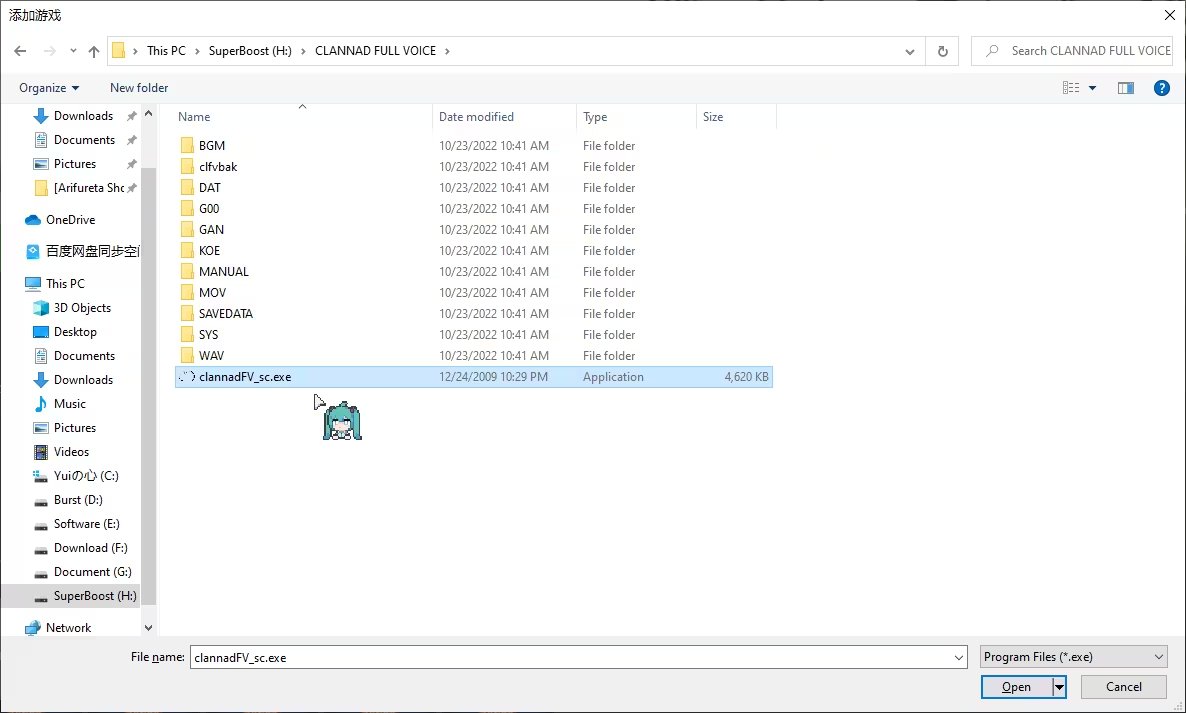Select the Yuiの心 (C:) drive
1186x713 pixels.
[85, 476]
